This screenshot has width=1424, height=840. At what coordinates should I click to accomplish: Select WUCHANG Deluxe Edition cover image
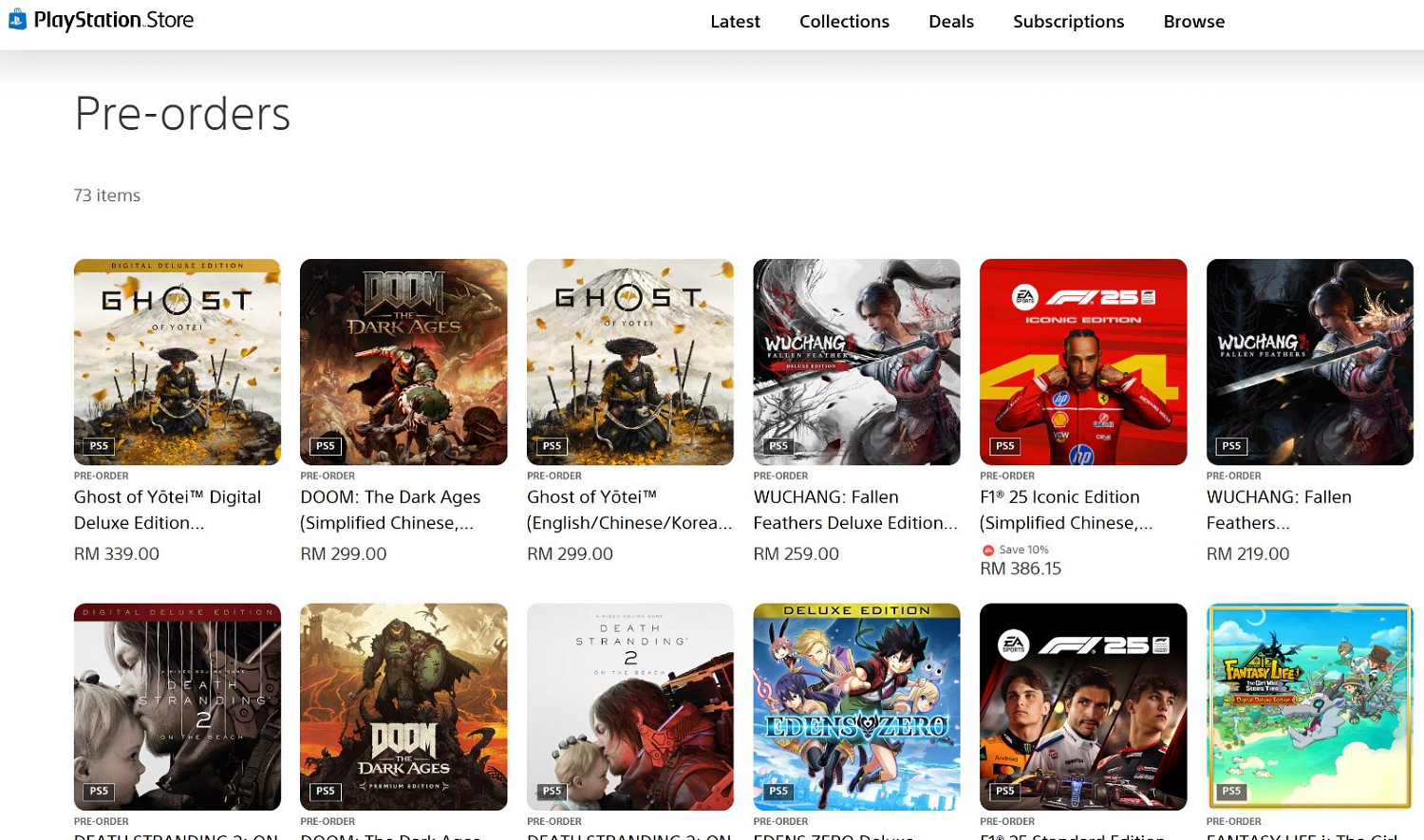(856, 362)
